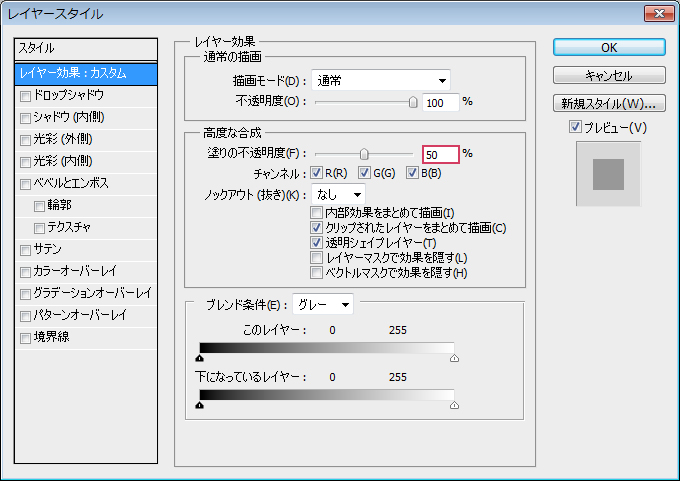Toggle the B(B) channel checkbox
680x481 pixels.
[x=412, y=173]
